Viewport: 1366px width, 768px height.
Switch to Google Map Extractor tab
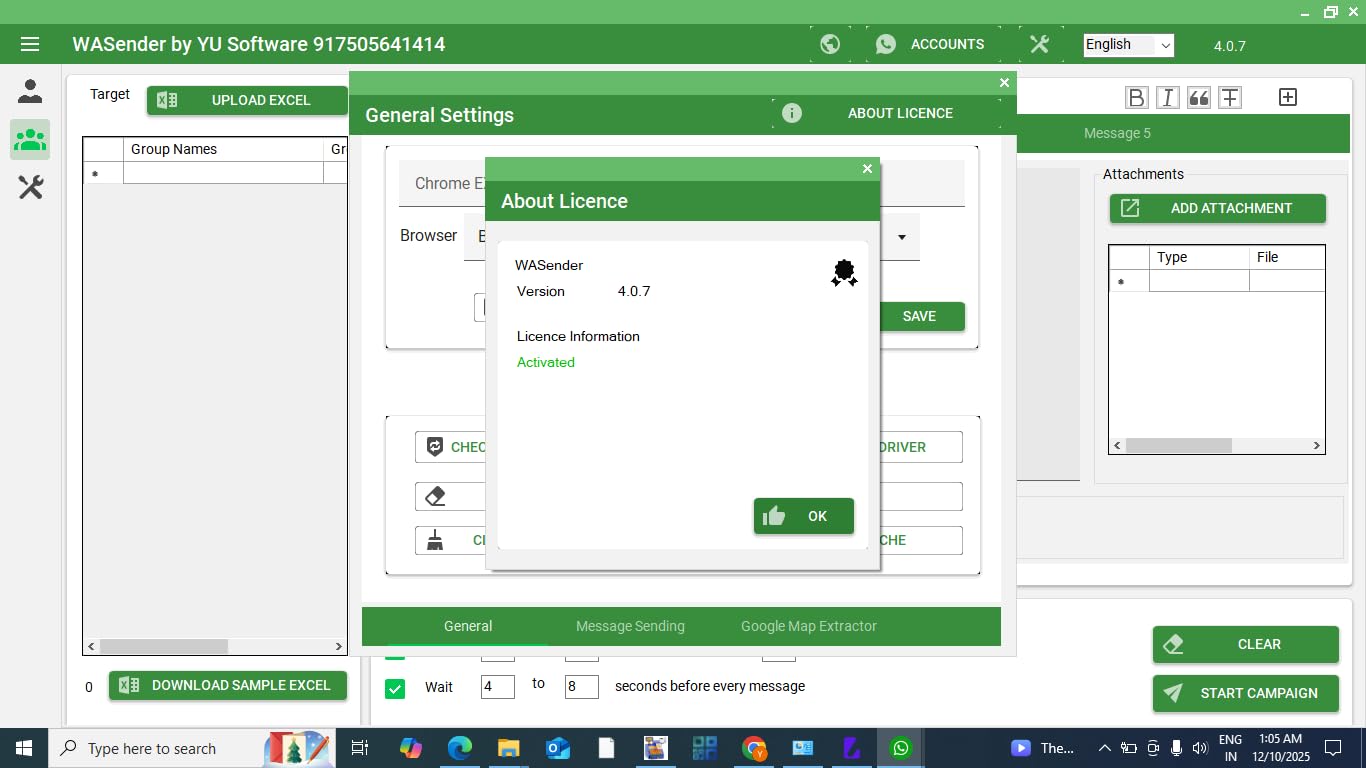pyautogui.click(x=808, y=626)
